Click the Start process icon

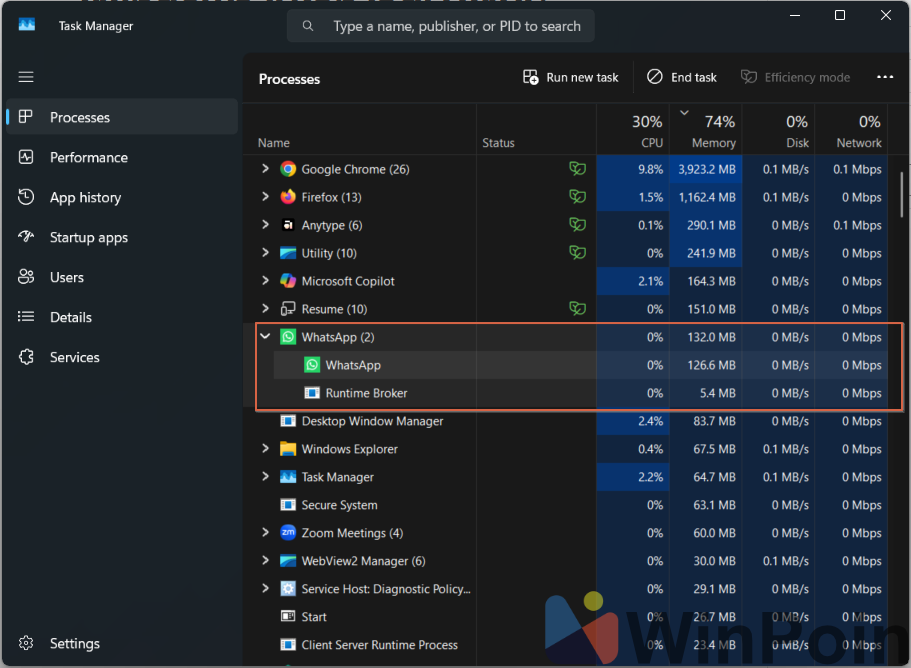(x=288, y=616)
